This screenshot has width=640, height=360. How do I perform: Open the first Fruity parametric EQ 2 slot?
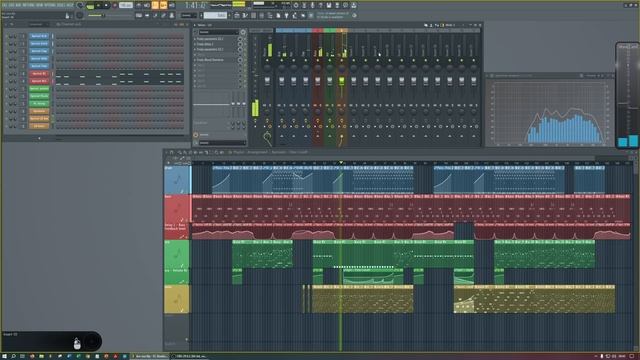point(216,39)
